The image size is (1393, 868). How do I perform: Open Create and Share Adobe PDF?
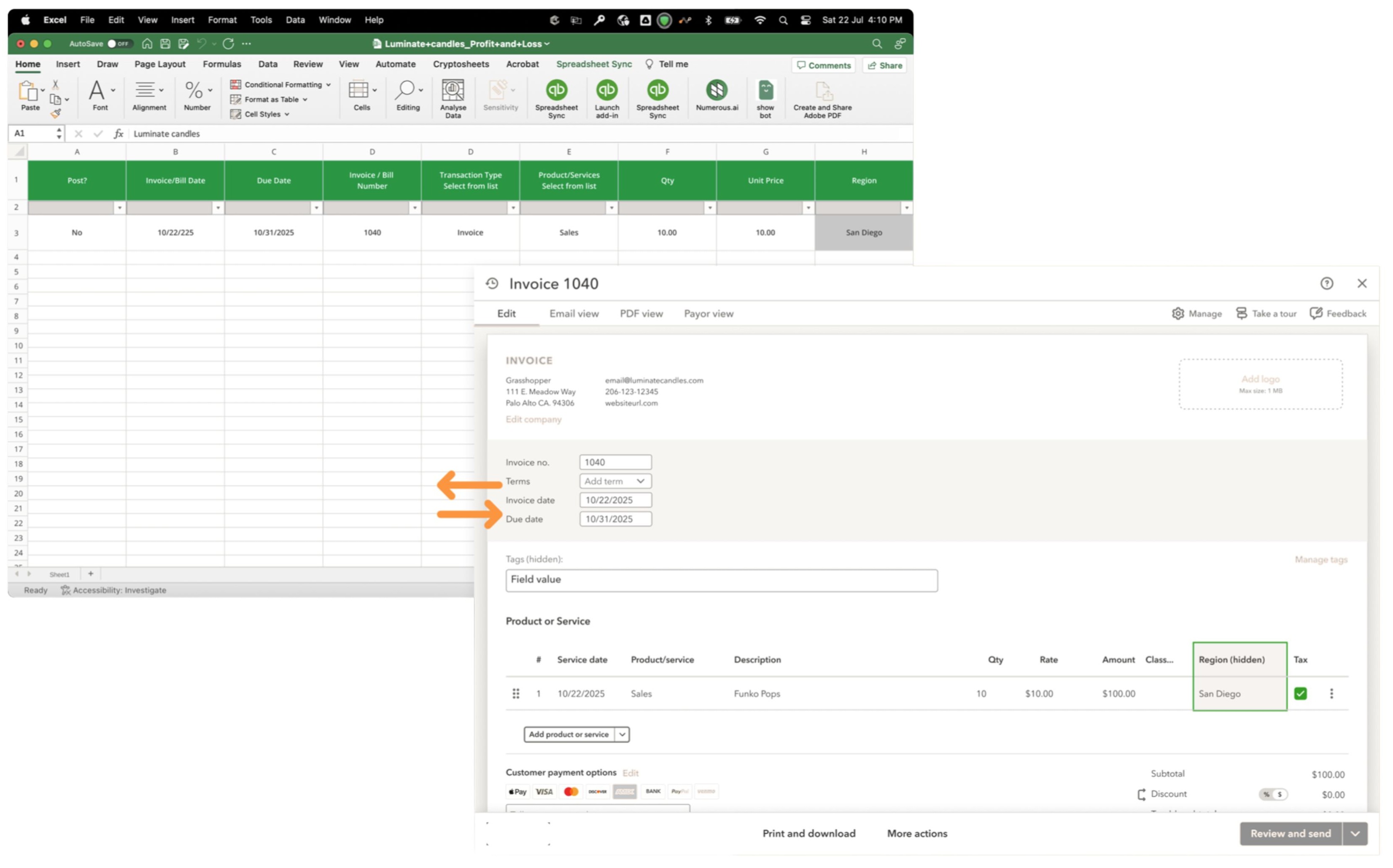point(822,92)
